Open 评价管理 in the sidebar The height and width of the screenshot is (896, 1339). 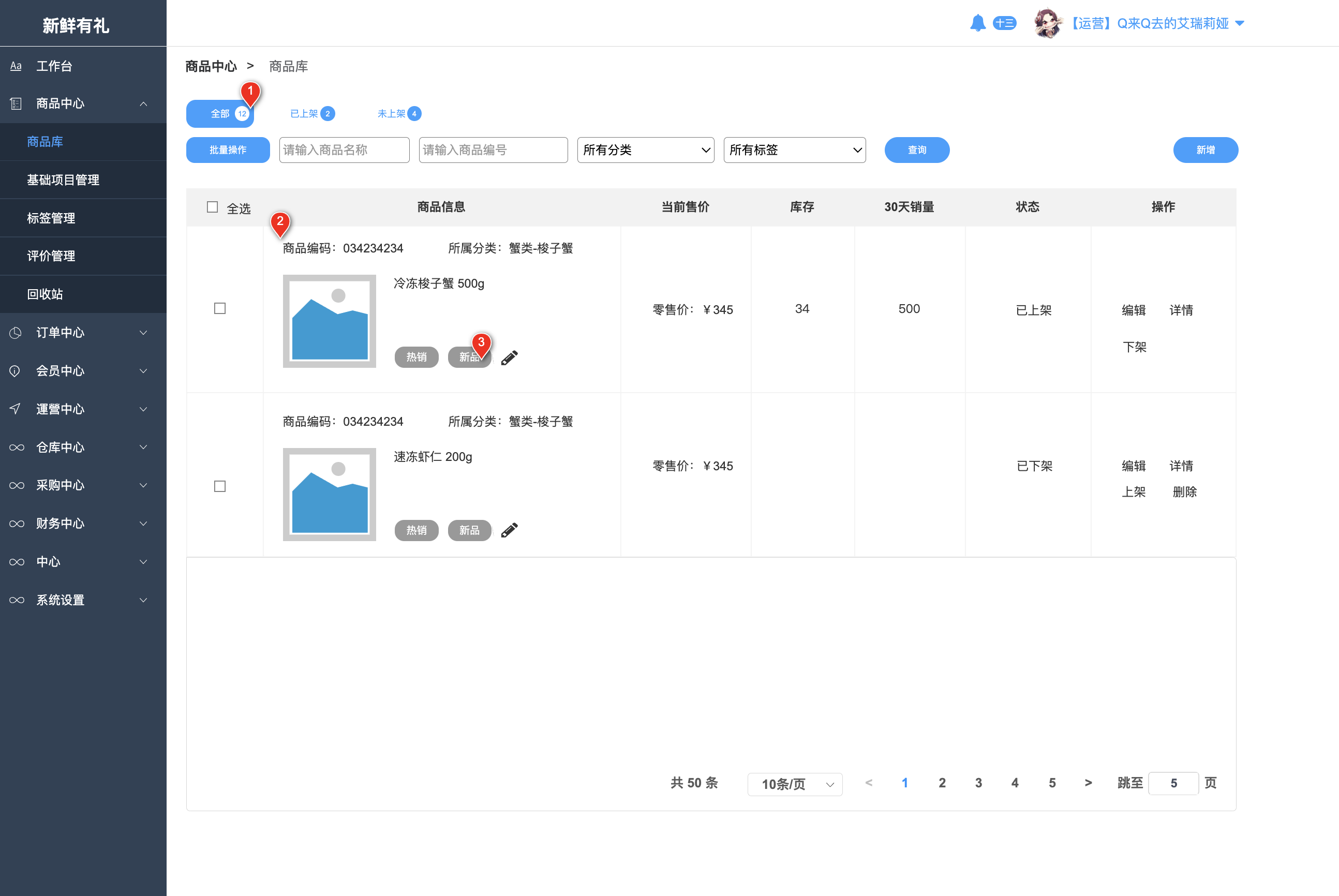pyautogui.click(x=83, y=256)
